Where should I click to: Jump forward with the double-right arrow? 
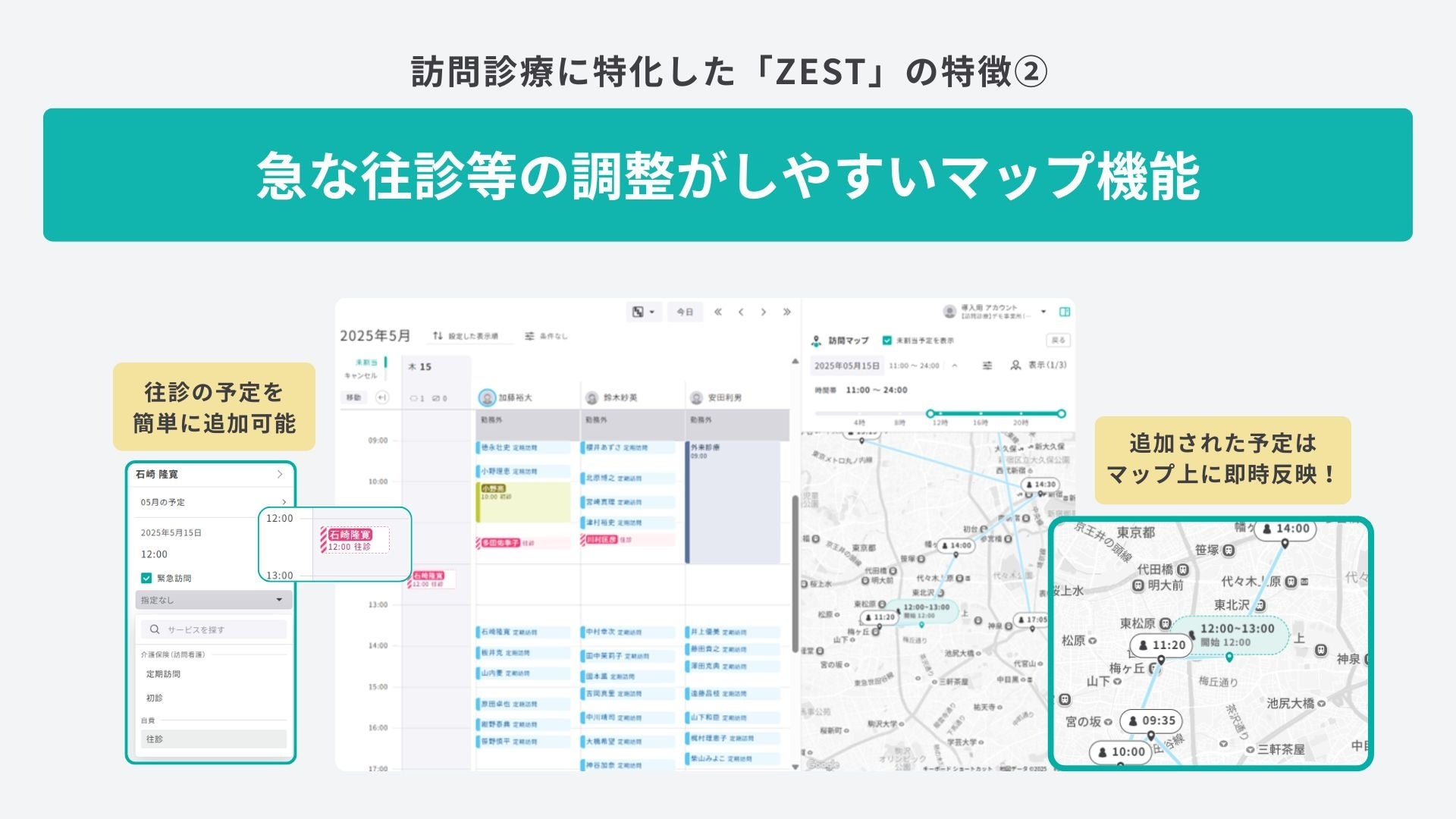click(787, 312)
